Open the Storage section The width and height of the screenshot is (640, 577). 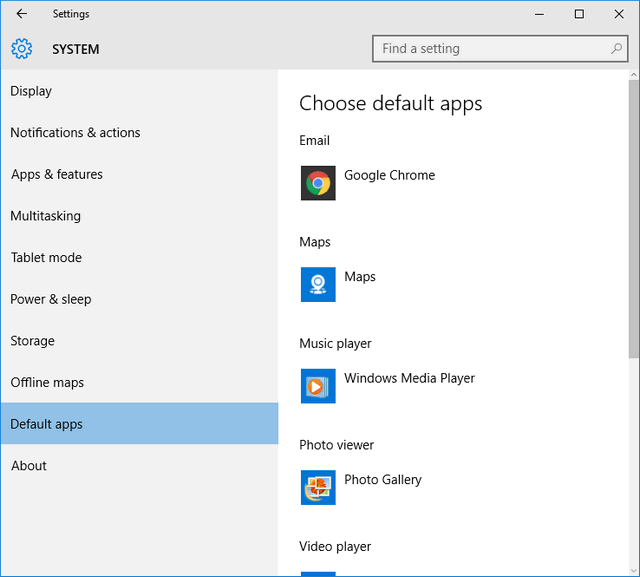140,341
